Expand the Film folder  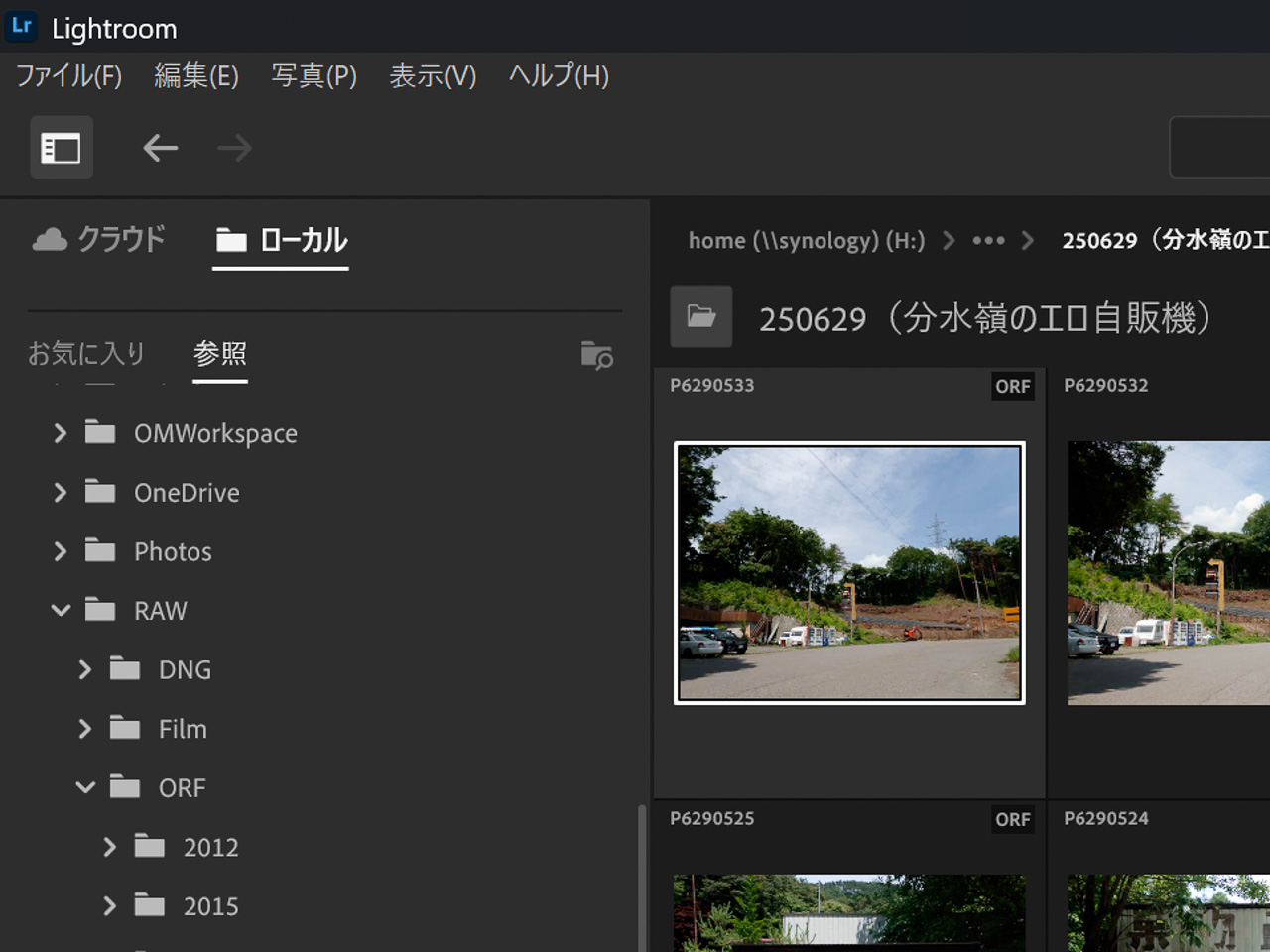coord(85,729)
